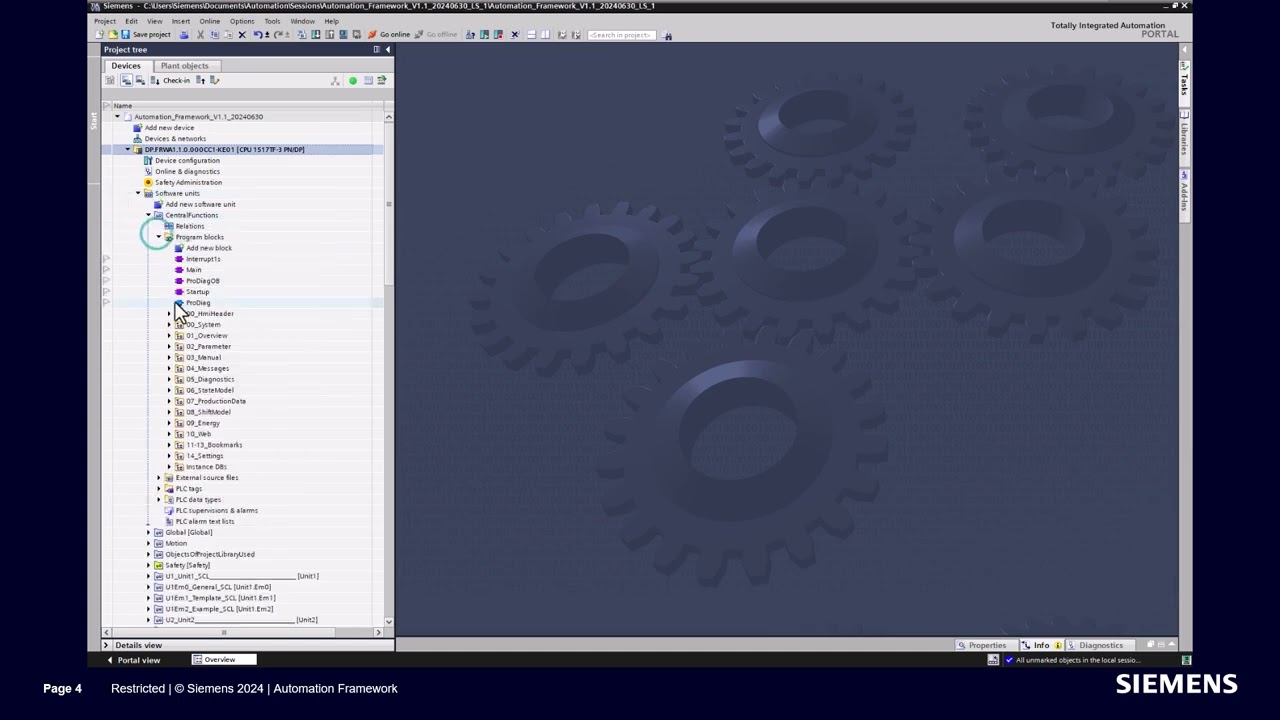Open the Project menu
Viewport: 1280px width, 720px height.
pos(105,21)
